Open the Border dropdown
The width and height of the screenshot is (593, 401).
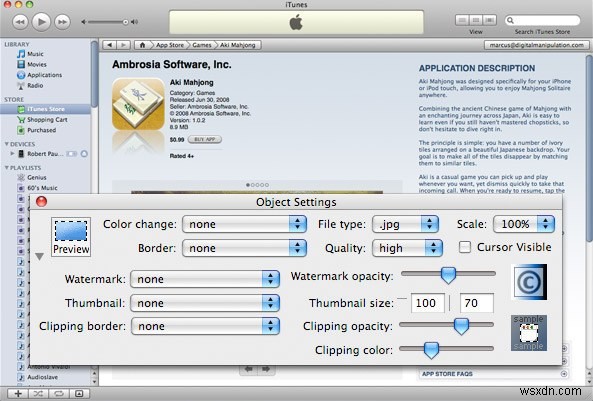coord(244,248)
